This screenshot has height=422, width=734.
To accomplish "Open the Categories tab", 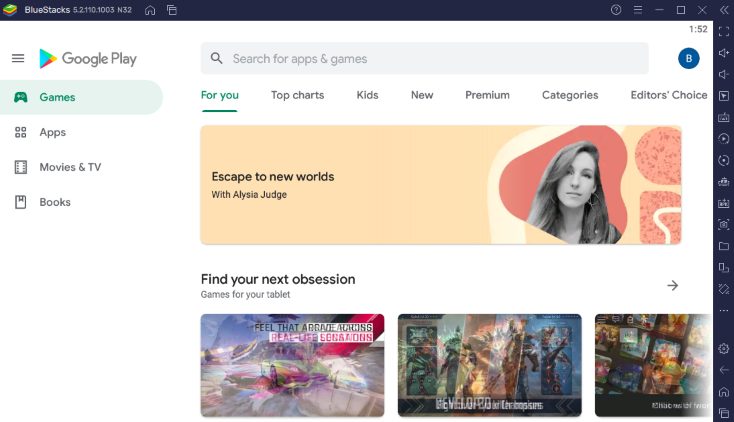I will point(570,95).
